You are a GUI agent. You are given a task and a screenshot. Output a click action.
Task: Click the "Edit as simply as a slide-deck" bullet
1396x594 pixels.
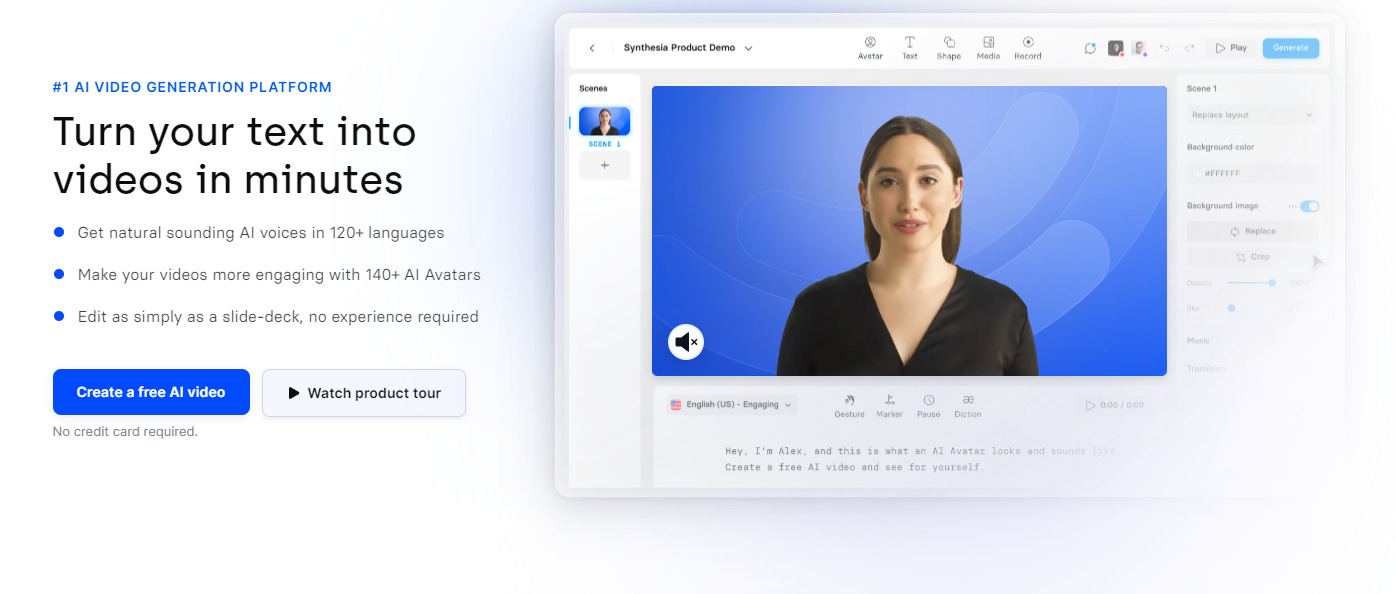[278, 317]
